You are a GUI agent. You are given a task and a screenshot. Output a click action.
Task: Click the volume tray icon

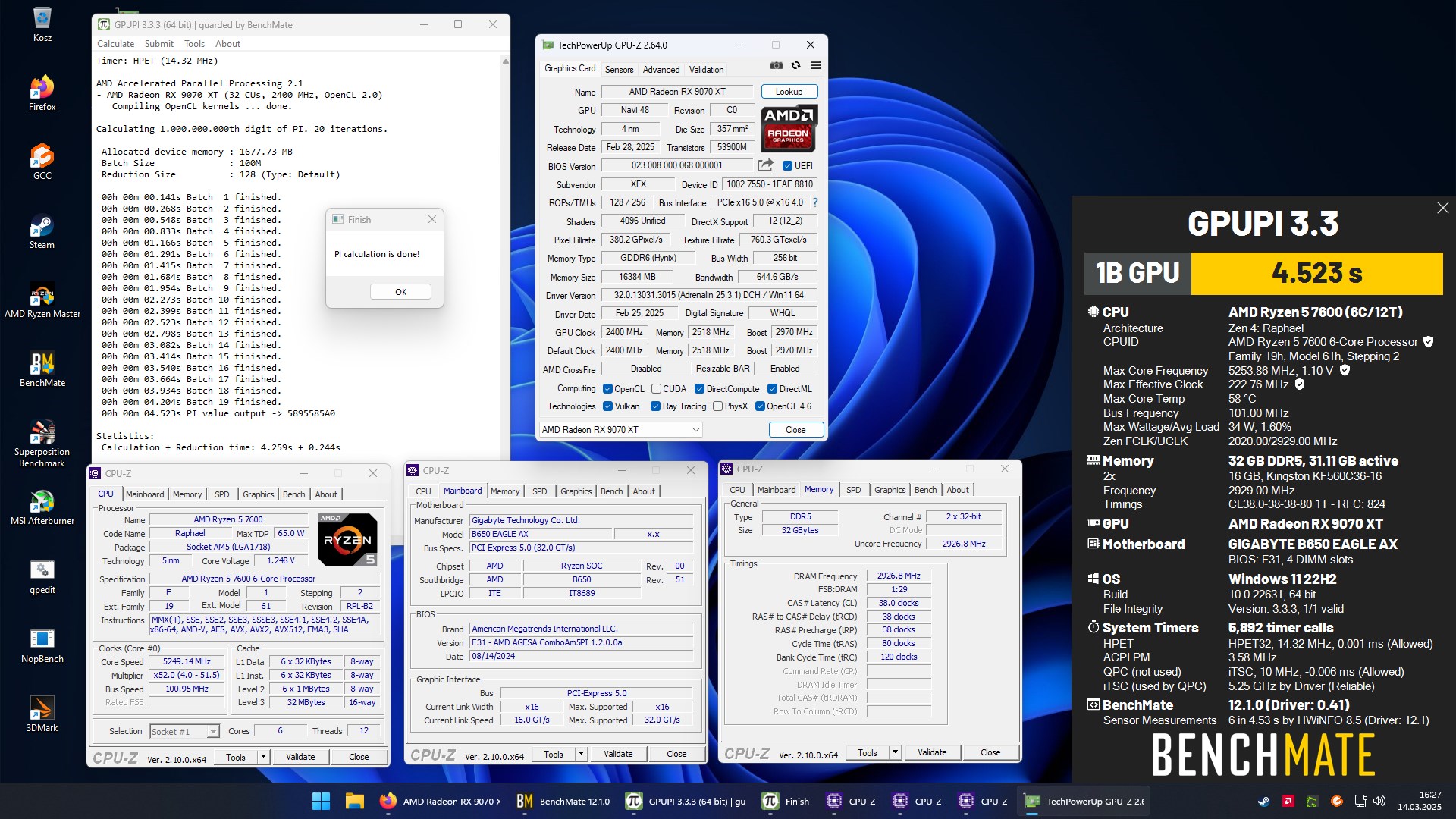[1379, 801]
